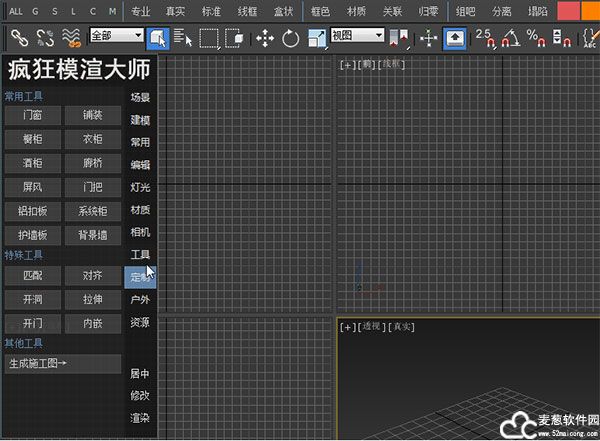Open the 视图 reference coordinate dropdown

pos(357,35)
